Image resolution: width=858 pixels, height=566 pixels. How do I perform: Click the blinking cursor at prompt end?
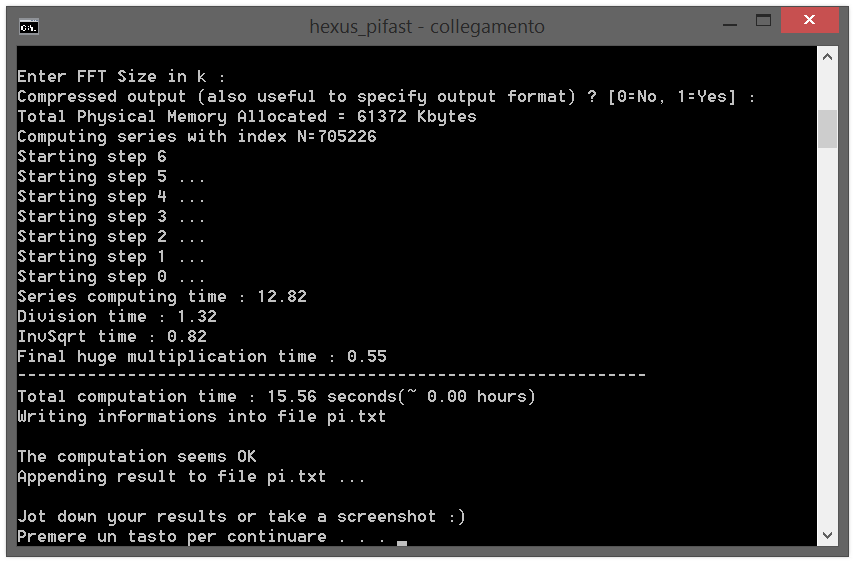(402, 543)
